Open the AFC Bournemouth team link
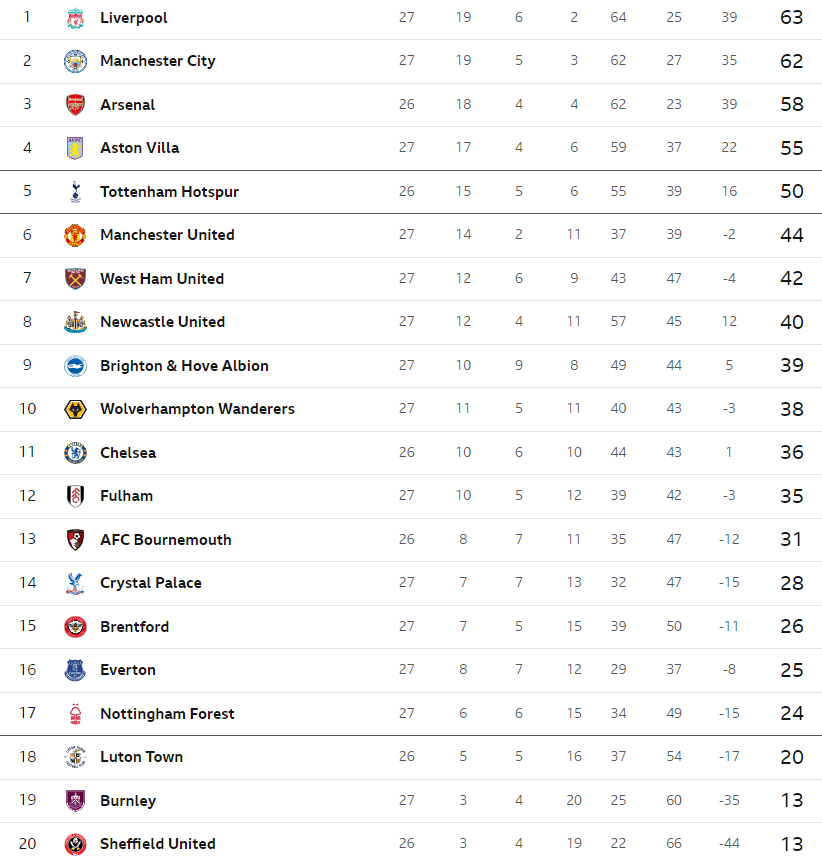822x861 pixels. [x=166, y=540]
